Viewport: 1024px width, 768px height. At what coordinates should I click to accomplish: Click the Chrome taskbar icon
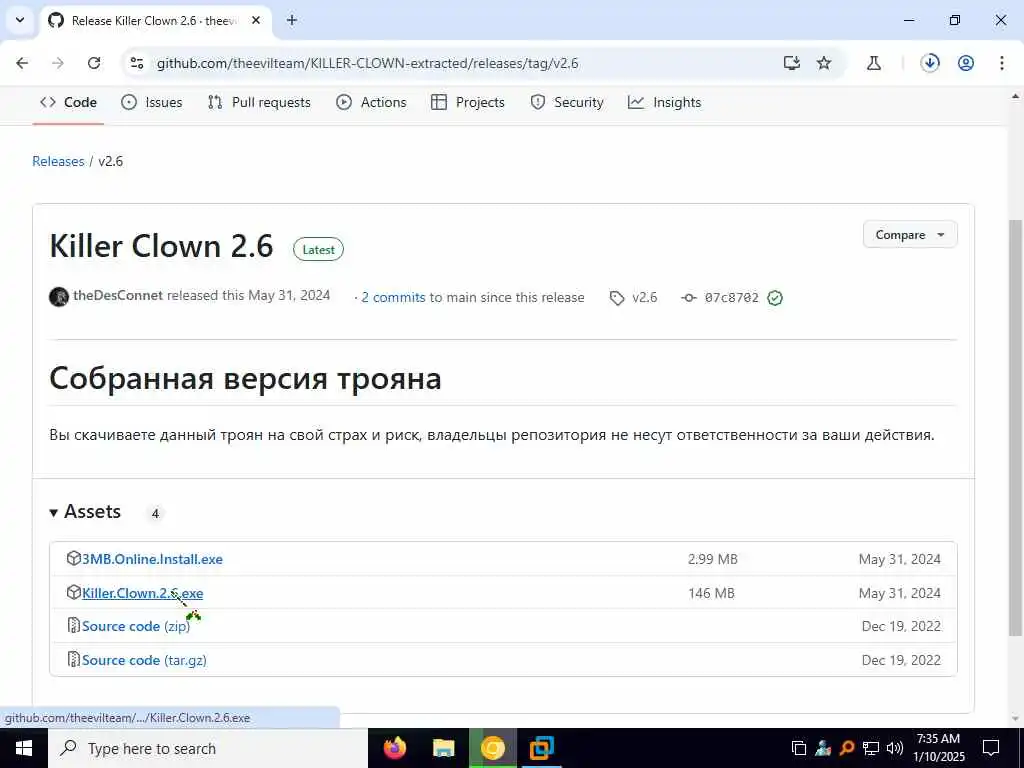493,748
